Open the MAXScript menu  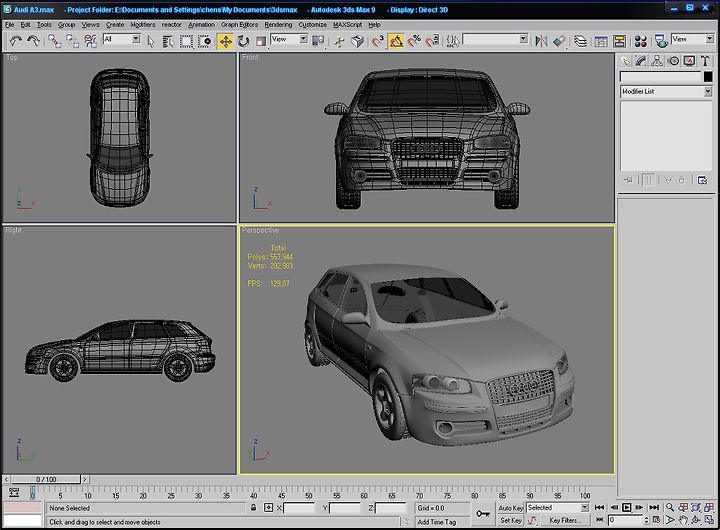click(x=347, y=25)
